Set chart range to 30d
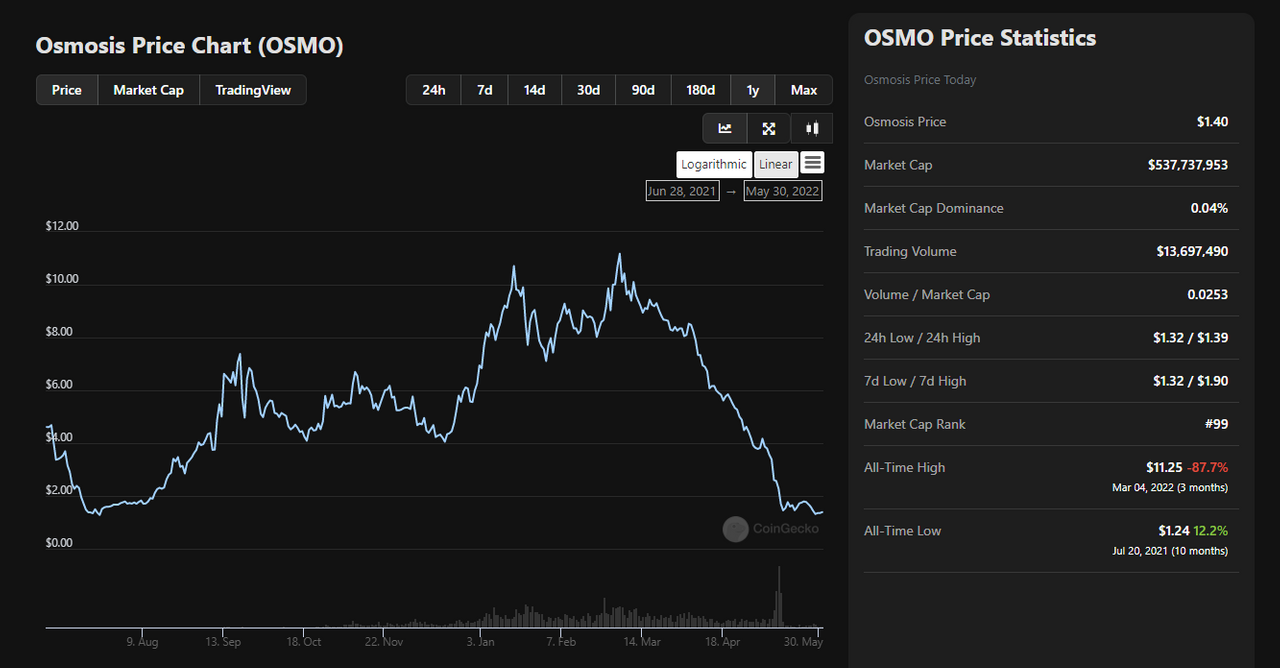 [x=588, y=90]
